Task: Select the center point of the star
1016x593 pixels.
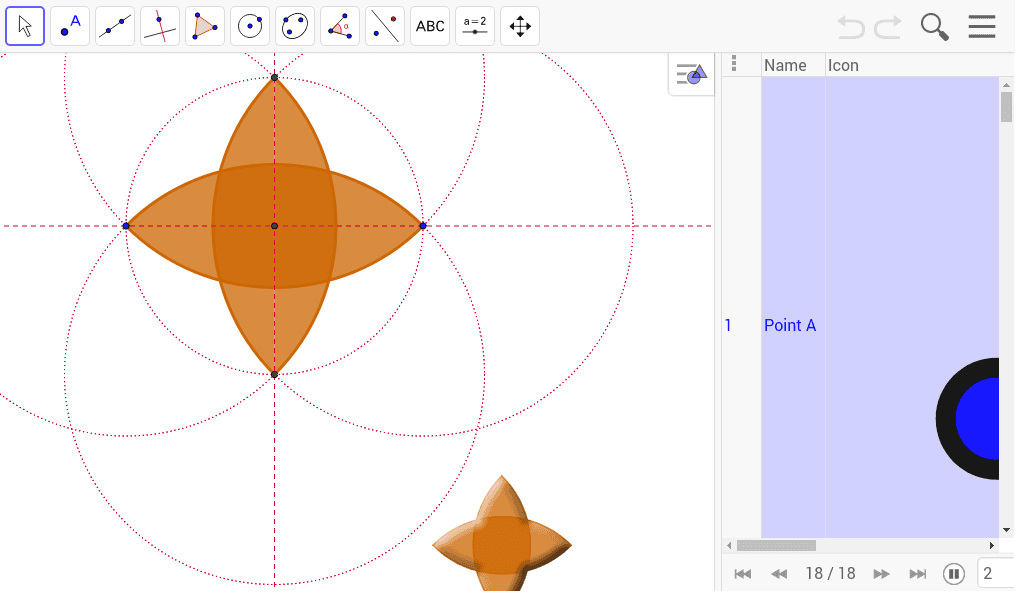Action: pyautogui.click(x=275, y=226)
